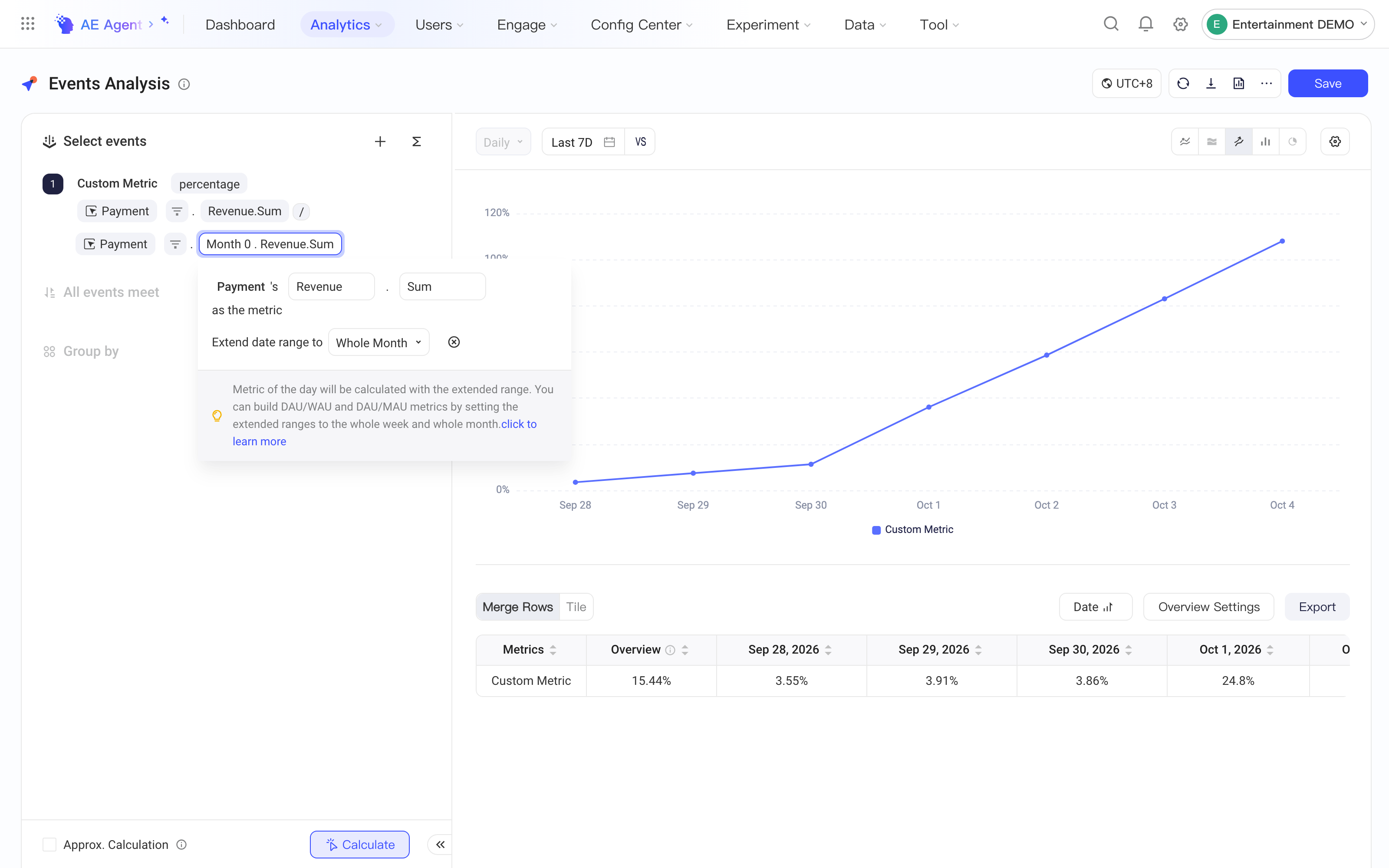This screenshot has height=868, width=1389.
Task: Add an event with the plus icon
Action: (380, 141)
